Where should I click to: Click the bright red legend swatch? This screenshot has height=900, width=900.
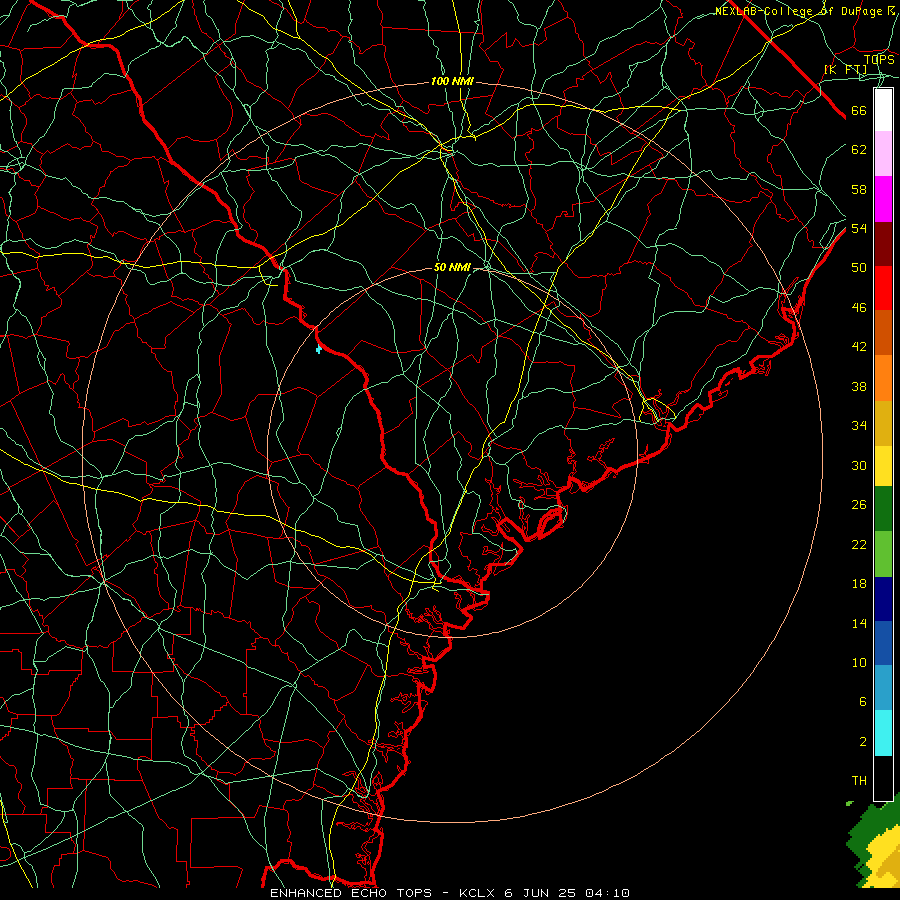[x=883, y=288]
